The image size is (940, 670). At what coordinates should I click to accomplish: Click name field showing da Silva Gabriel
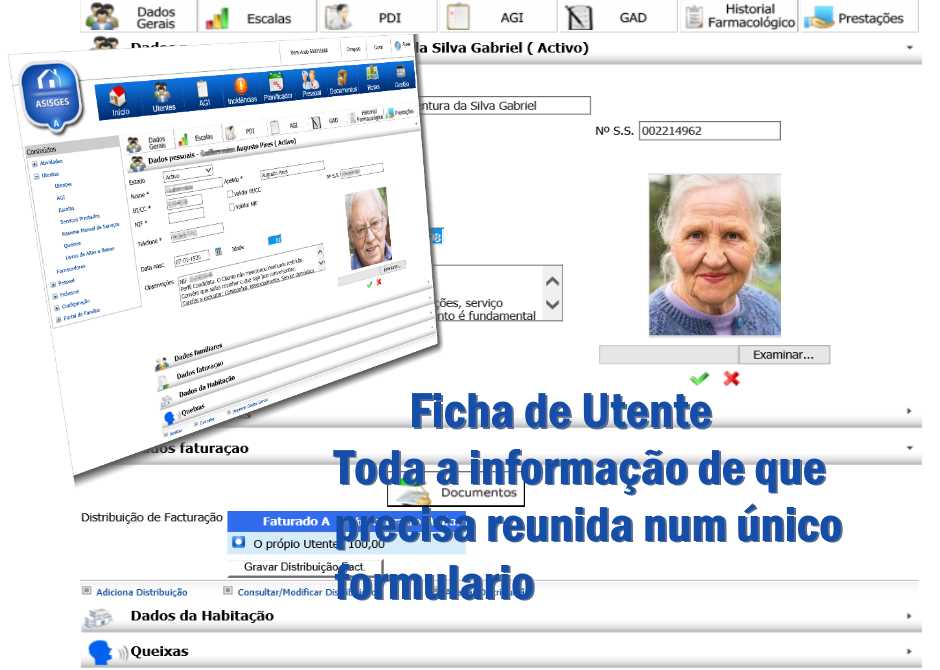point(505,105)
